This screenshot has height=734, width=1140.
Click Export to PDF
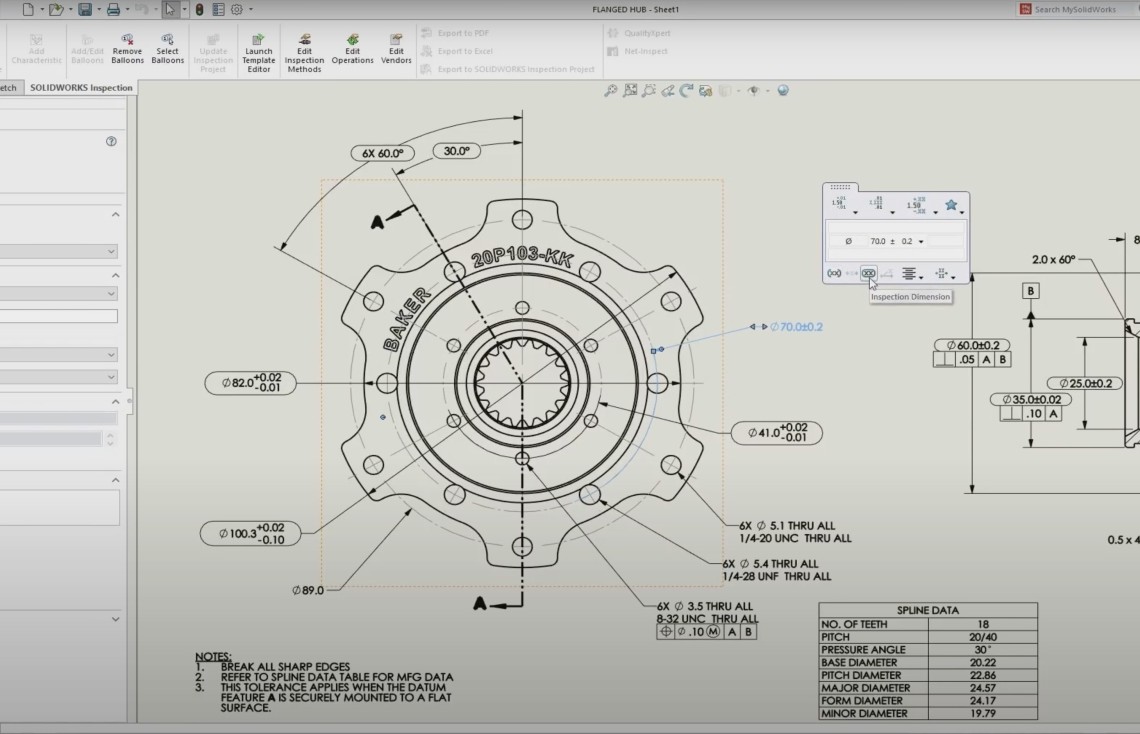click(455, 33)
